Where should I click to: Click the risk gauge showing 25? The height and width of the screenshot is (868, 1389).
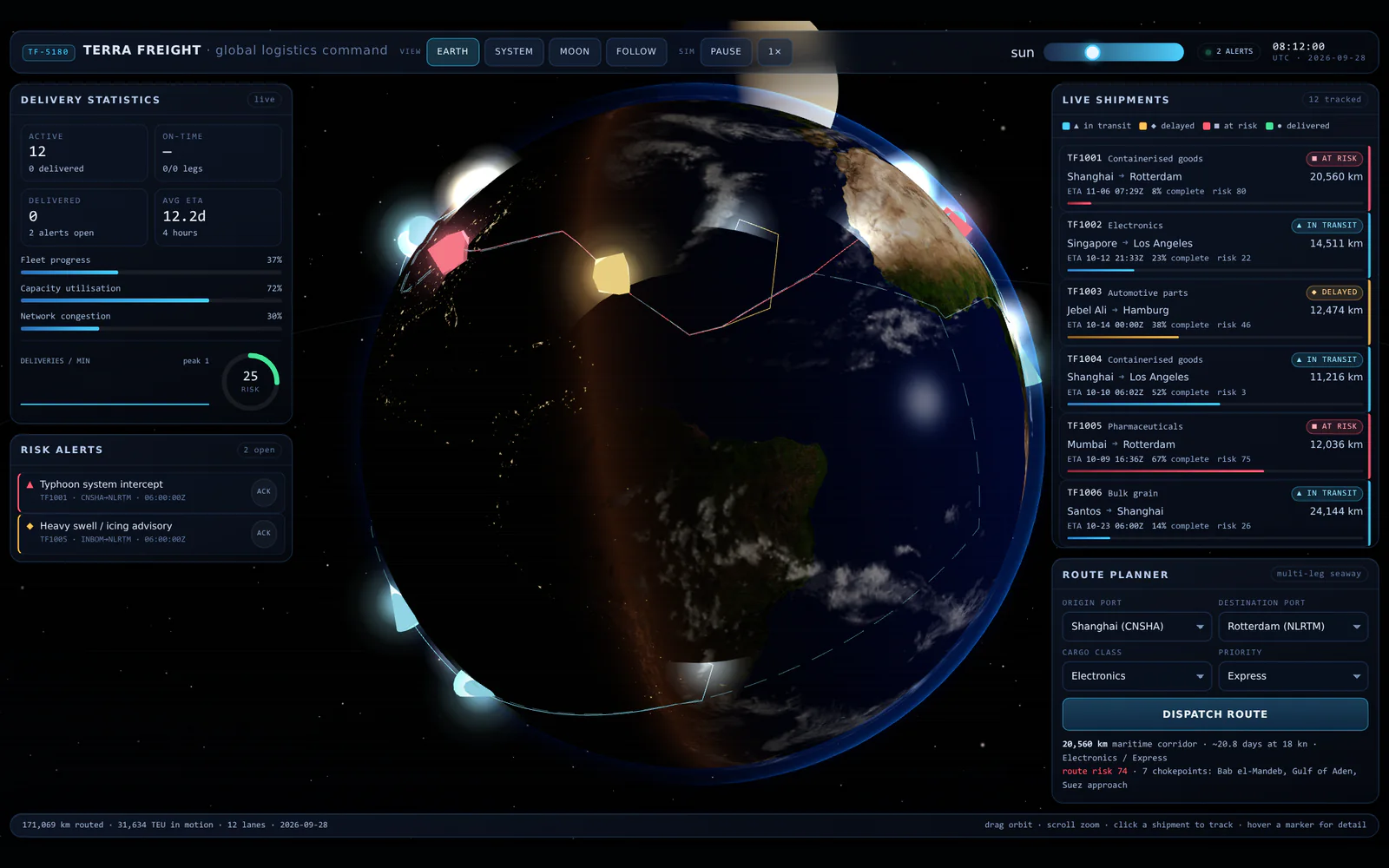250,381
